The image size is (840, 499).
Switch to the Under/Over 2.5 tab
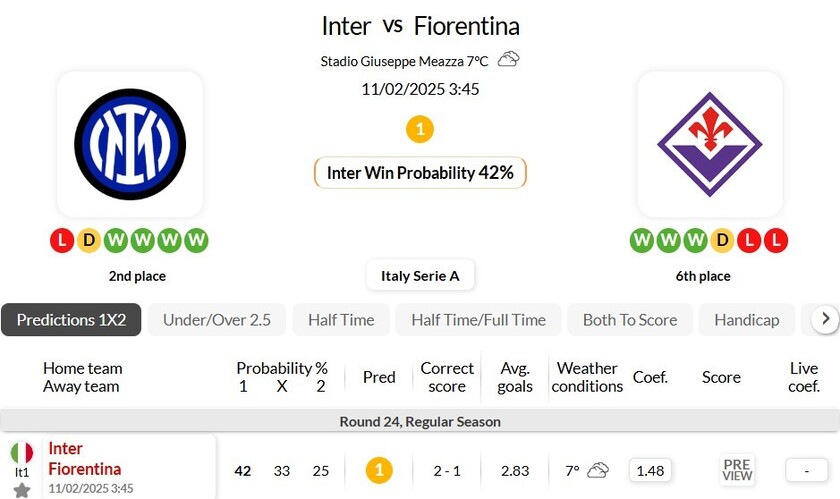217,320
